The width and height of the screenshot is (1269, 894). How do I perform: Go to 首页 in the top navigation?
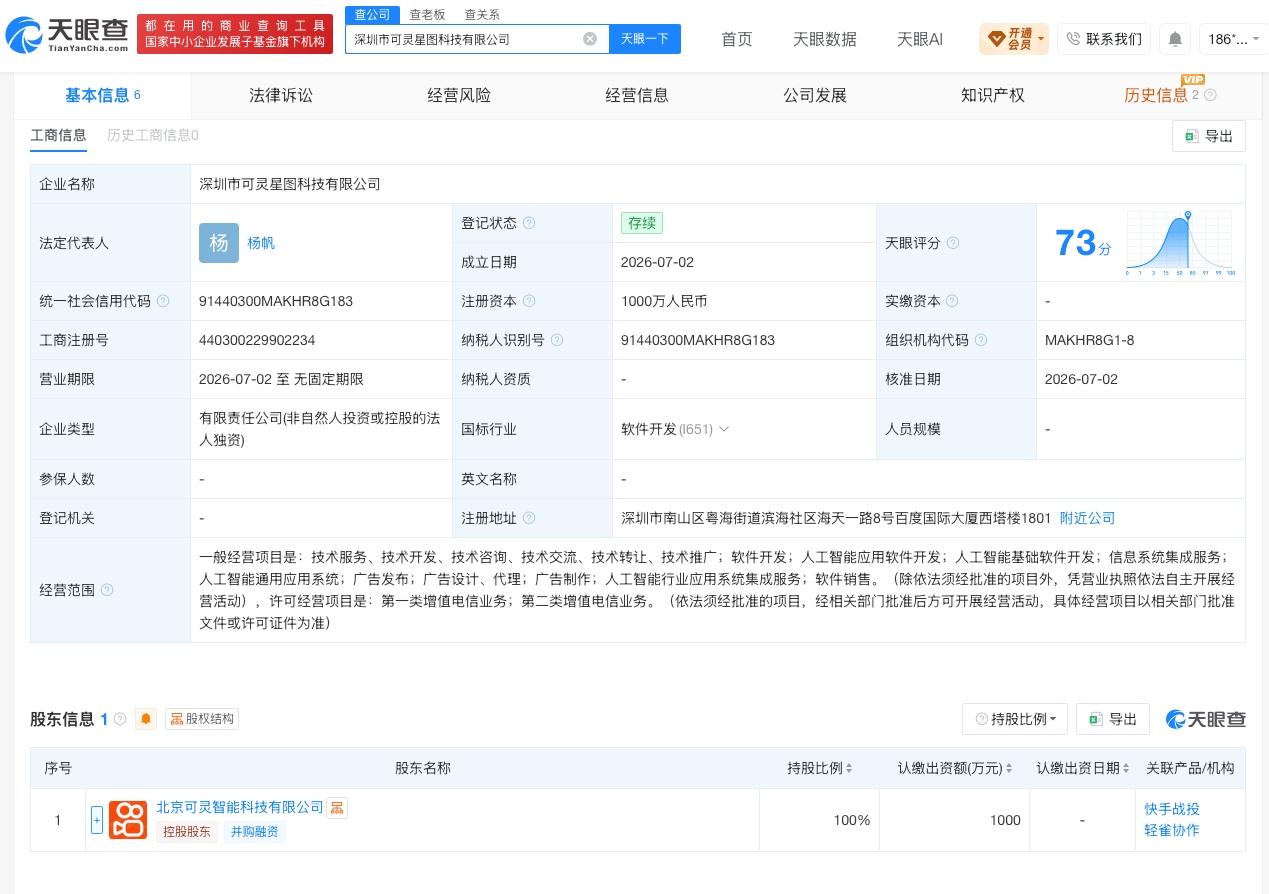(x=737, y=39)
